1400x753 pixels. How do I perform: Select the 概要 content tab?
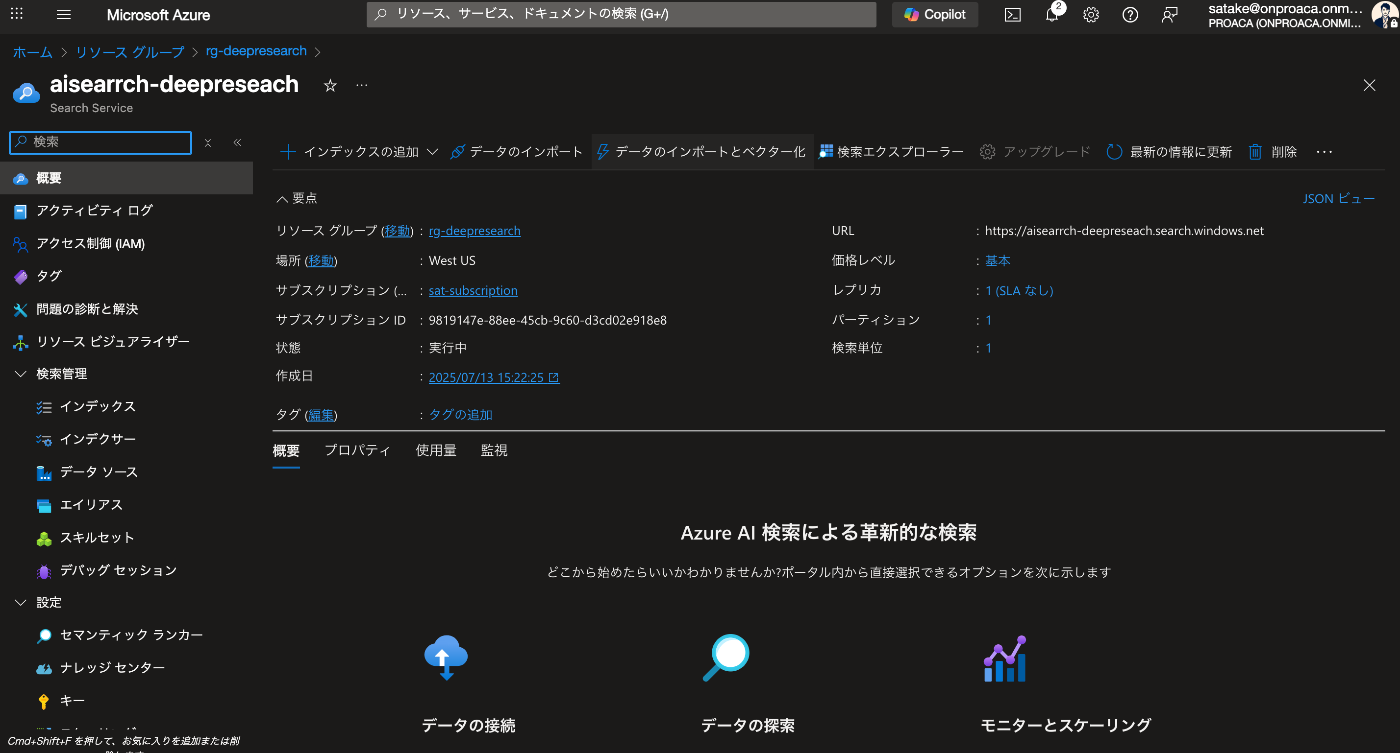(286, 451)
